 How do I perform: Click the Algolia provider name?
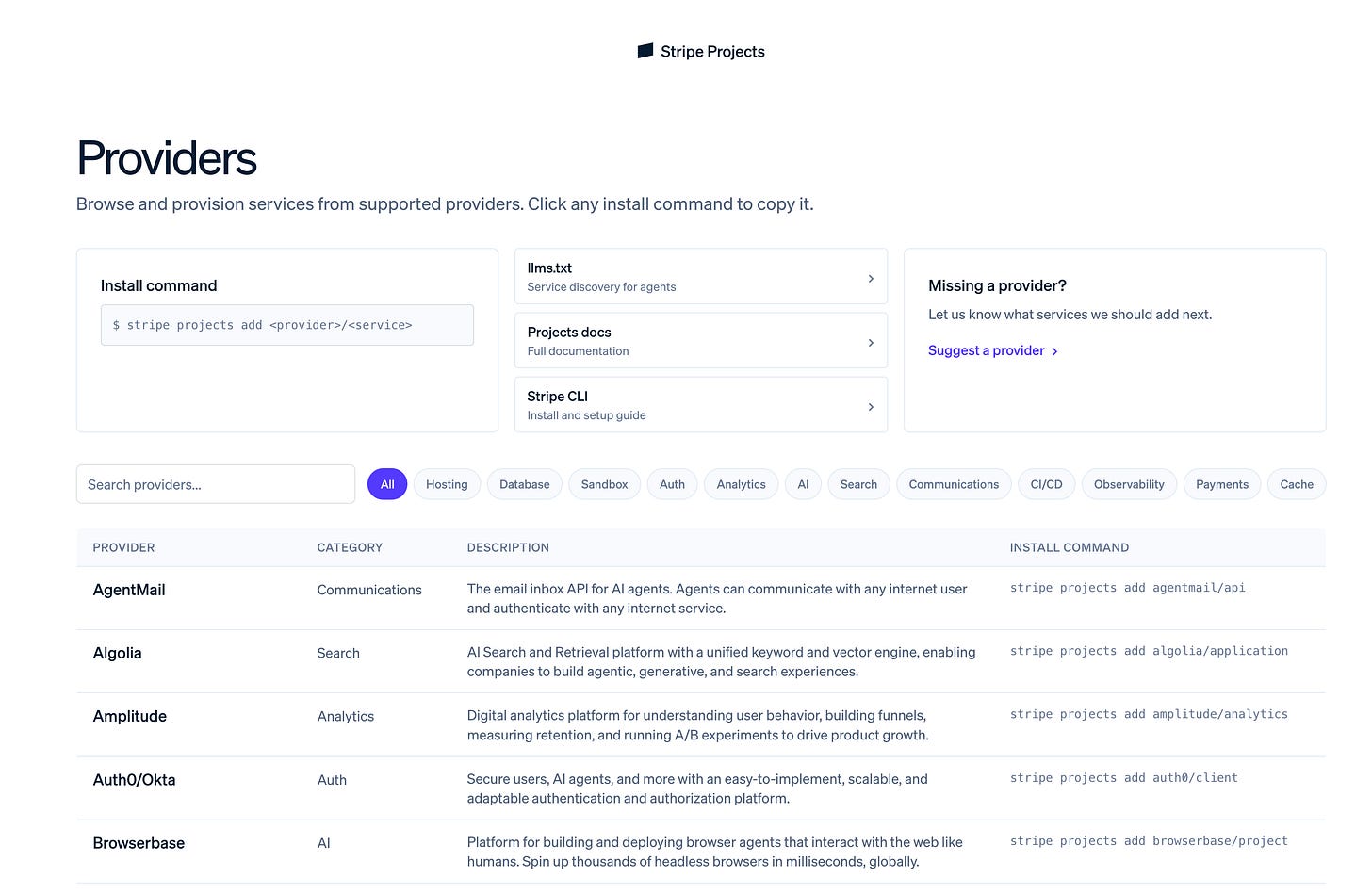pos(118,653)
